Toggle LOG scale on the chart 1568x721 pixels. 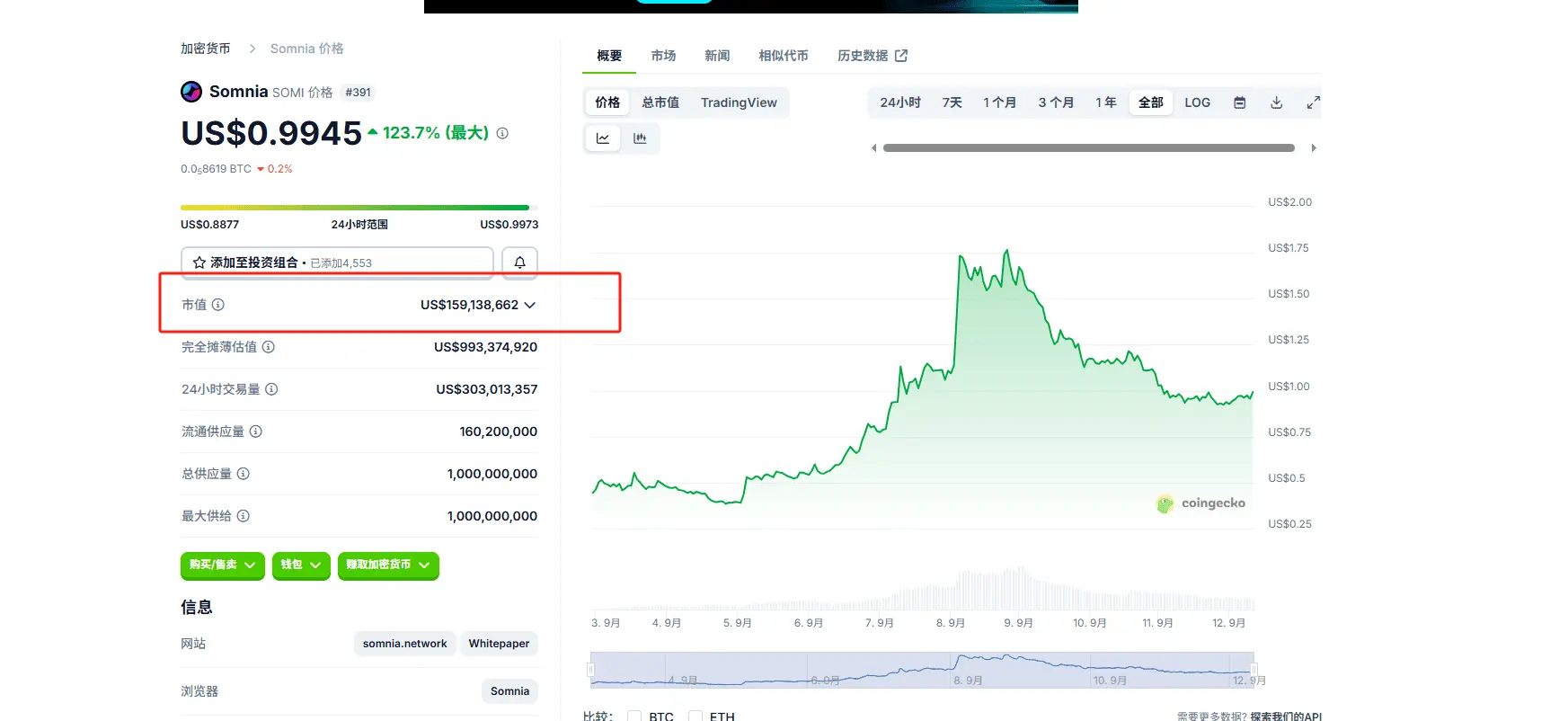coord(1198,102)
